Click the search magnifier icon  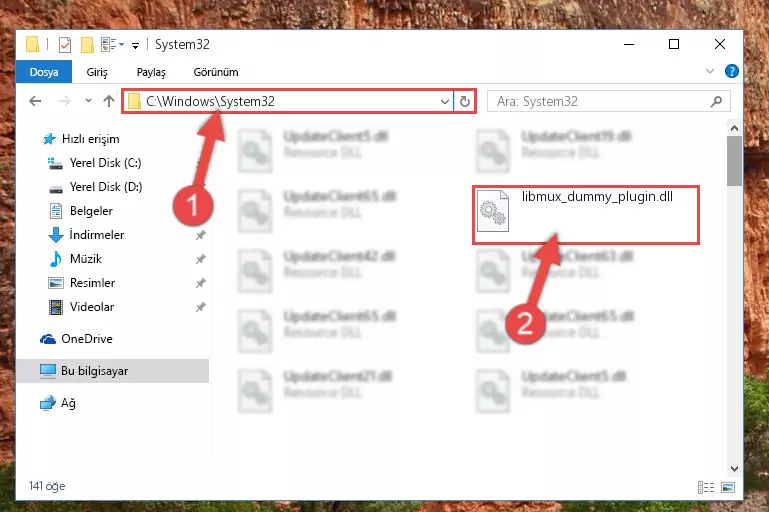(716, 102)
